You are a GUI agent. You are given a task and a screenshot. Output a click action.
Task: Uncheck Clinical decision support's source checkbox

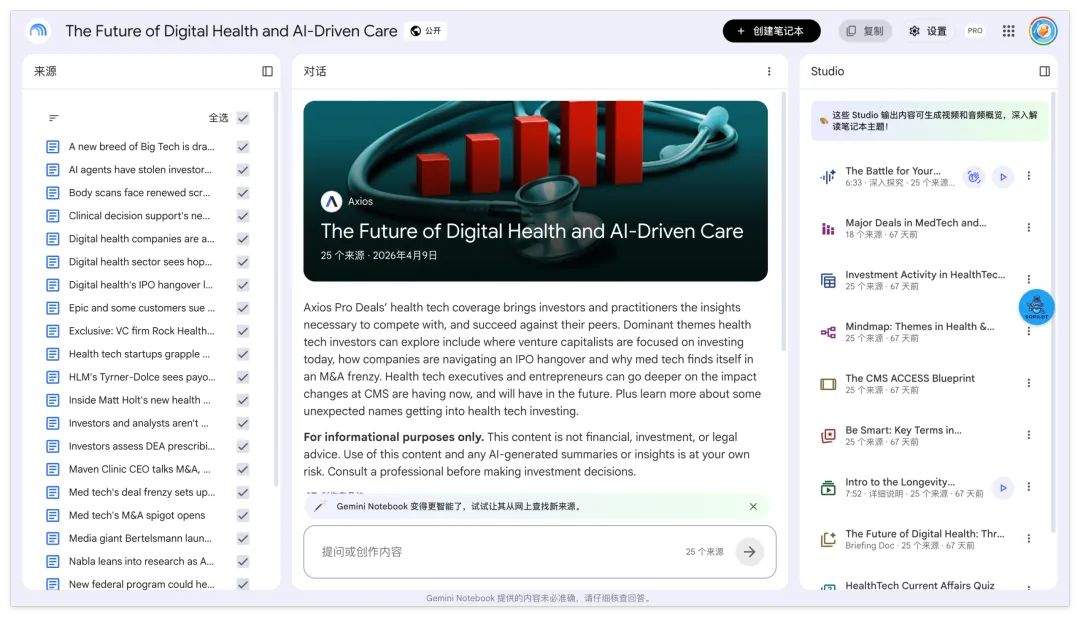click(x=242, y=216)
